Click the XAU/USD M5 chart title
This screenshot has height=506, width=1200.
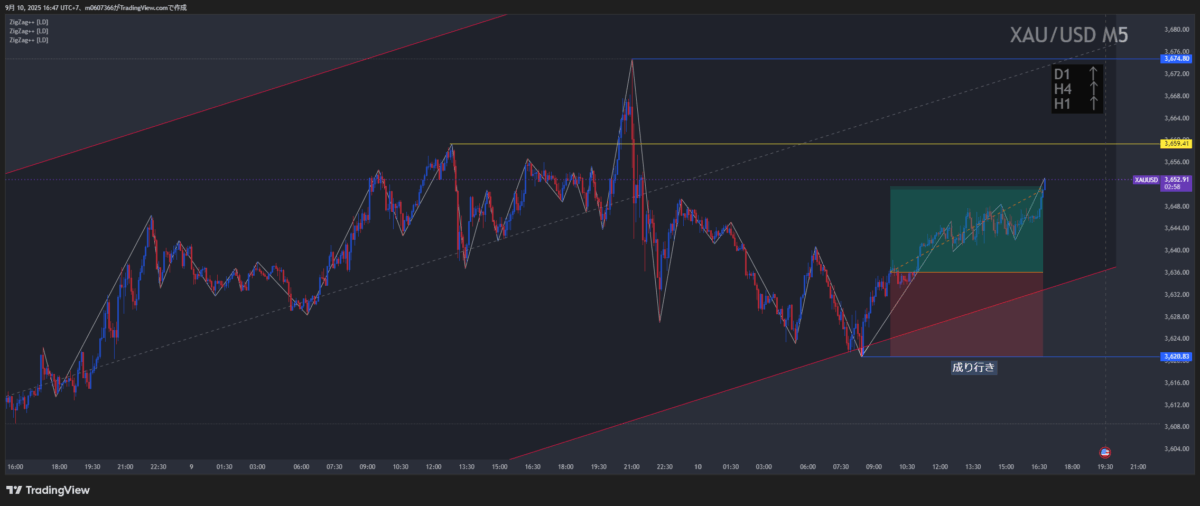(1069, 37)
